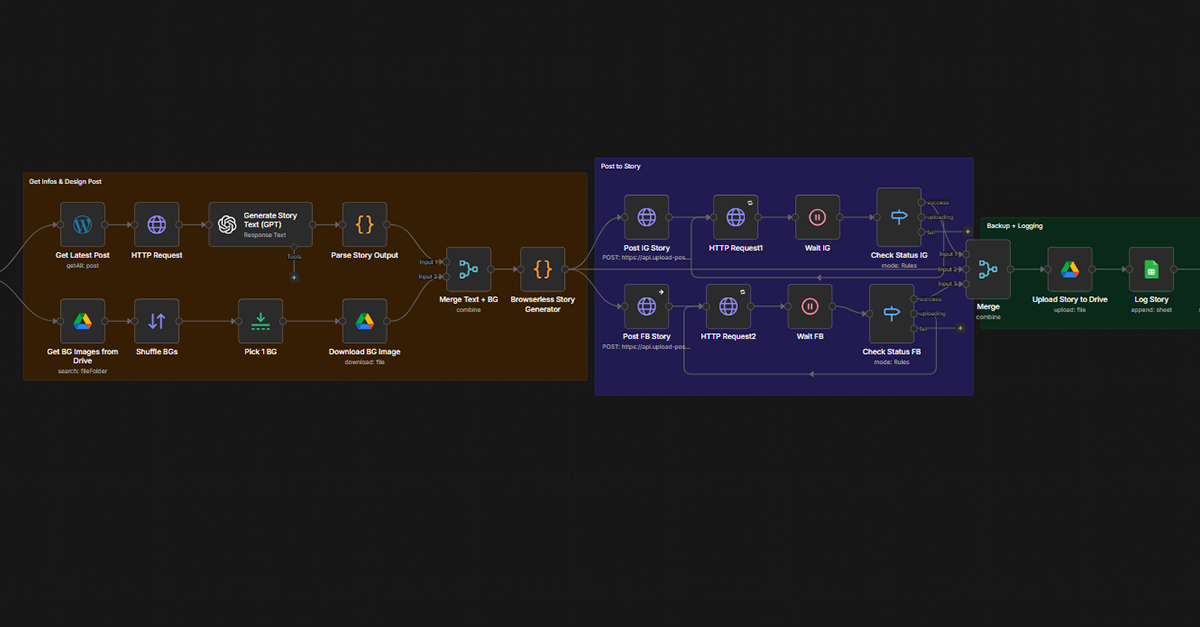Select the Shuffle BGs sort node

pos(156,321)
